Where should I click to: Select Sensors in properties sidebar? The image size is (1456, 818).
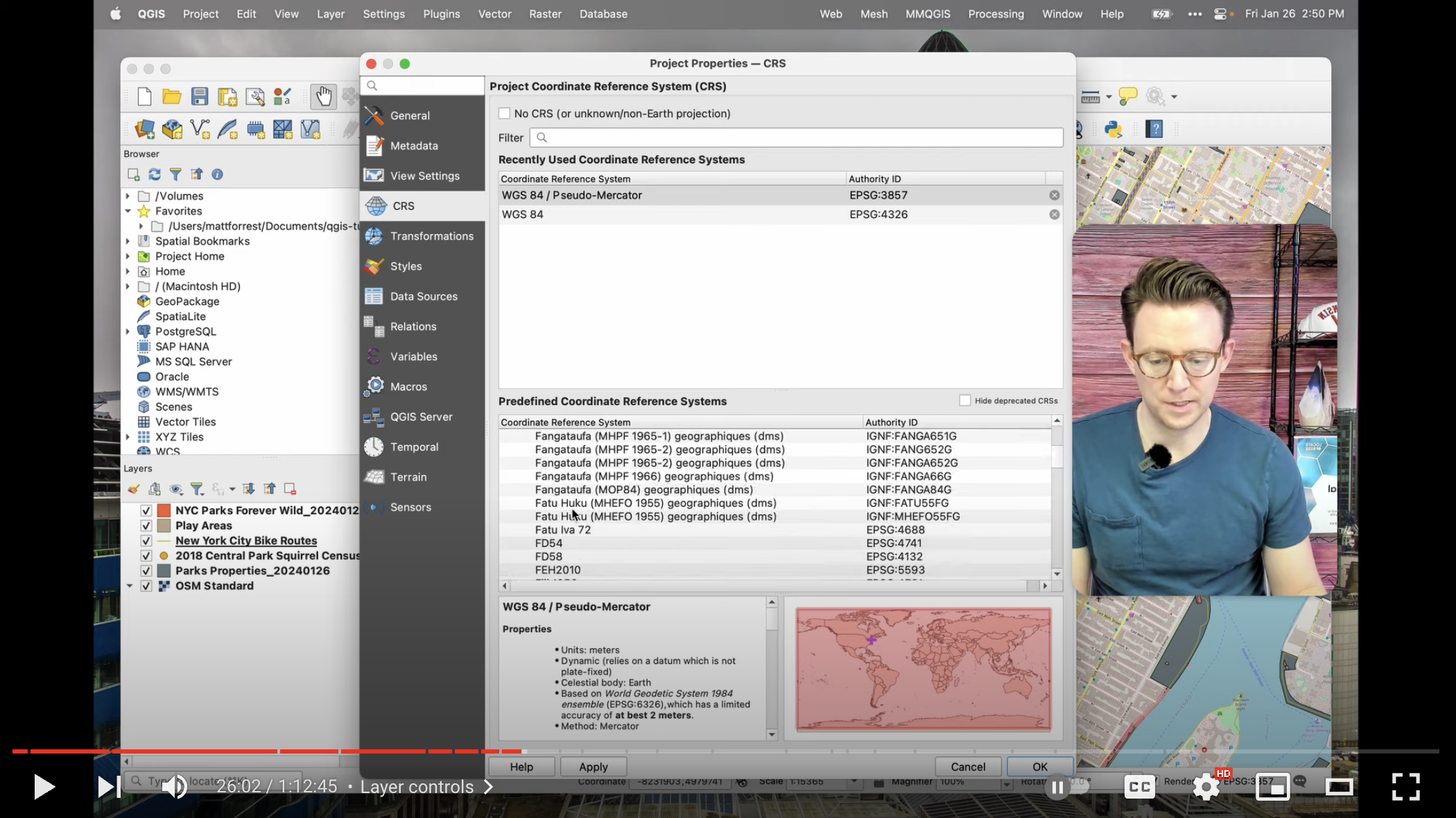[422, 507]
